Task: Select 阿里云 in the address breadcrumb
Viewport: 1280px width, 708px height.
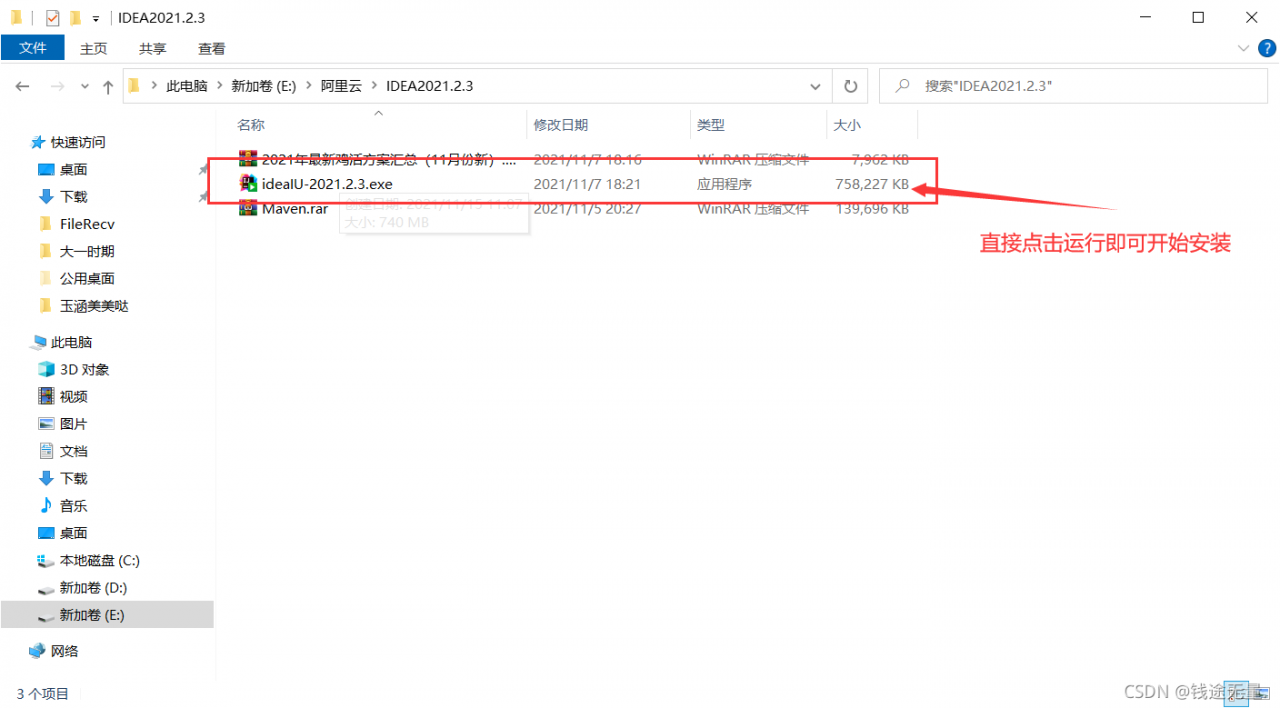Action: tap(343, 86)
